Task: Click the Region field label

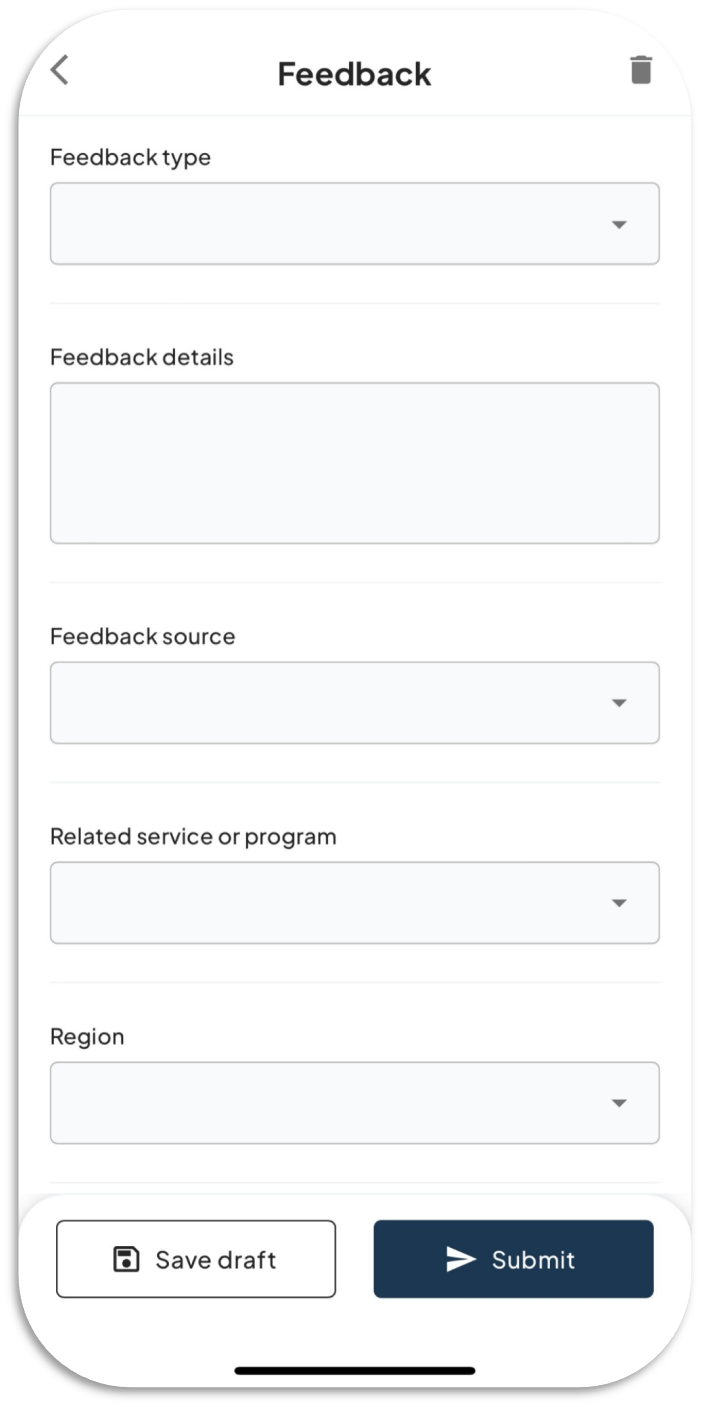Action: (x=87, y=1037)
